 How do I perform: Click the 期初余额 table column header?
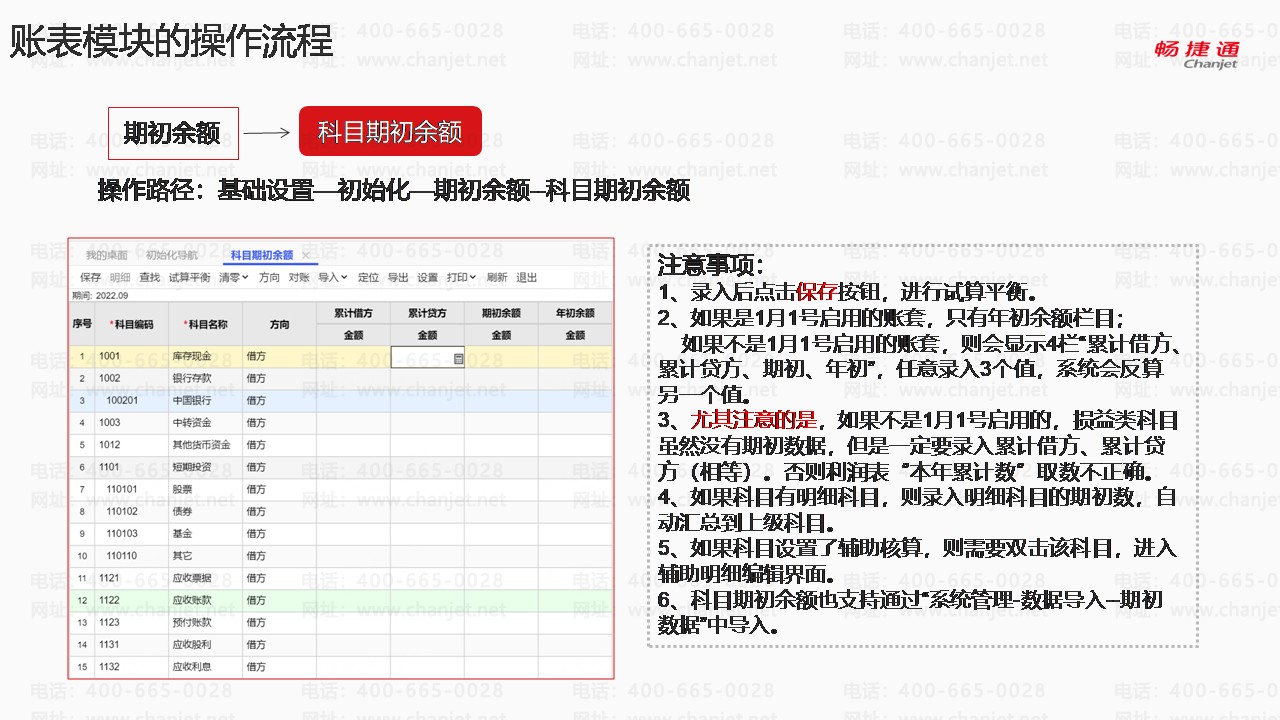tap(501, 313)
